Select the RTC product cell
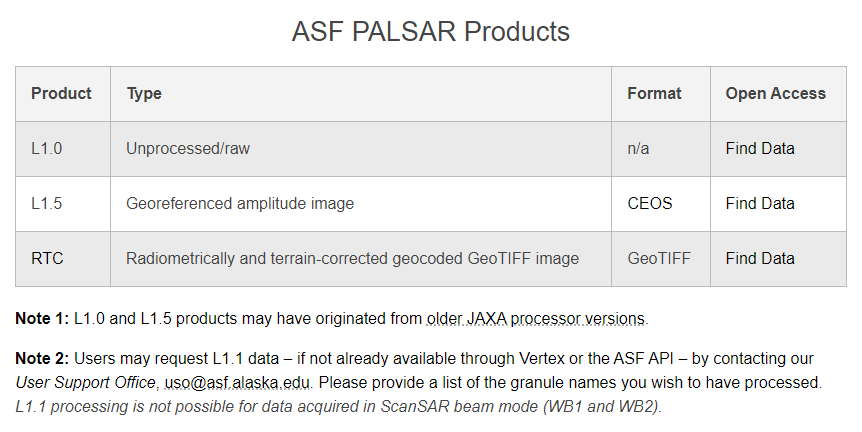Screen dimensions: 862x432 tap(63, 258)
